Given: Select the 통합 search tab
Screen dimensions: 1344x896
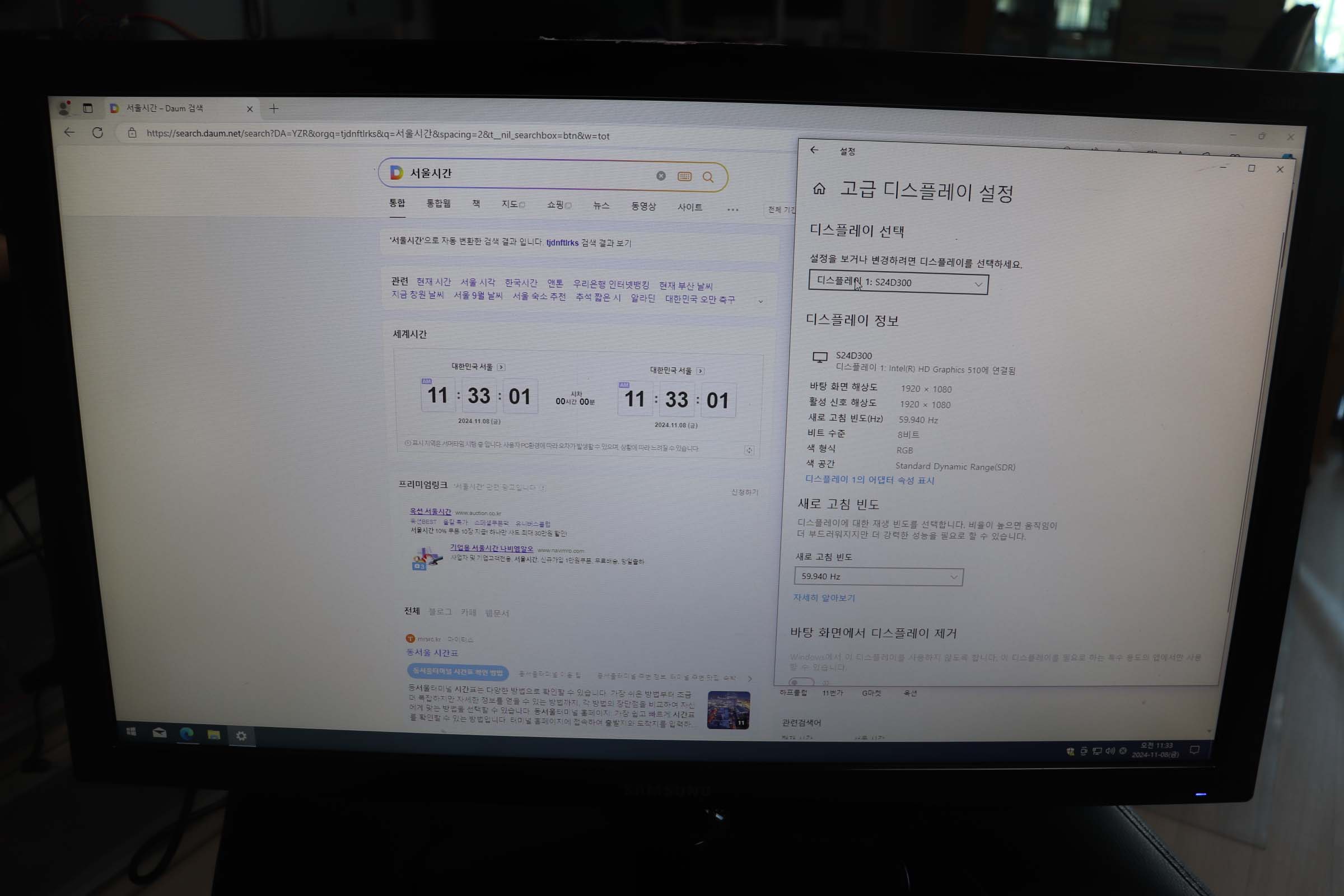Looking at the screenshot, I should 397,203.
